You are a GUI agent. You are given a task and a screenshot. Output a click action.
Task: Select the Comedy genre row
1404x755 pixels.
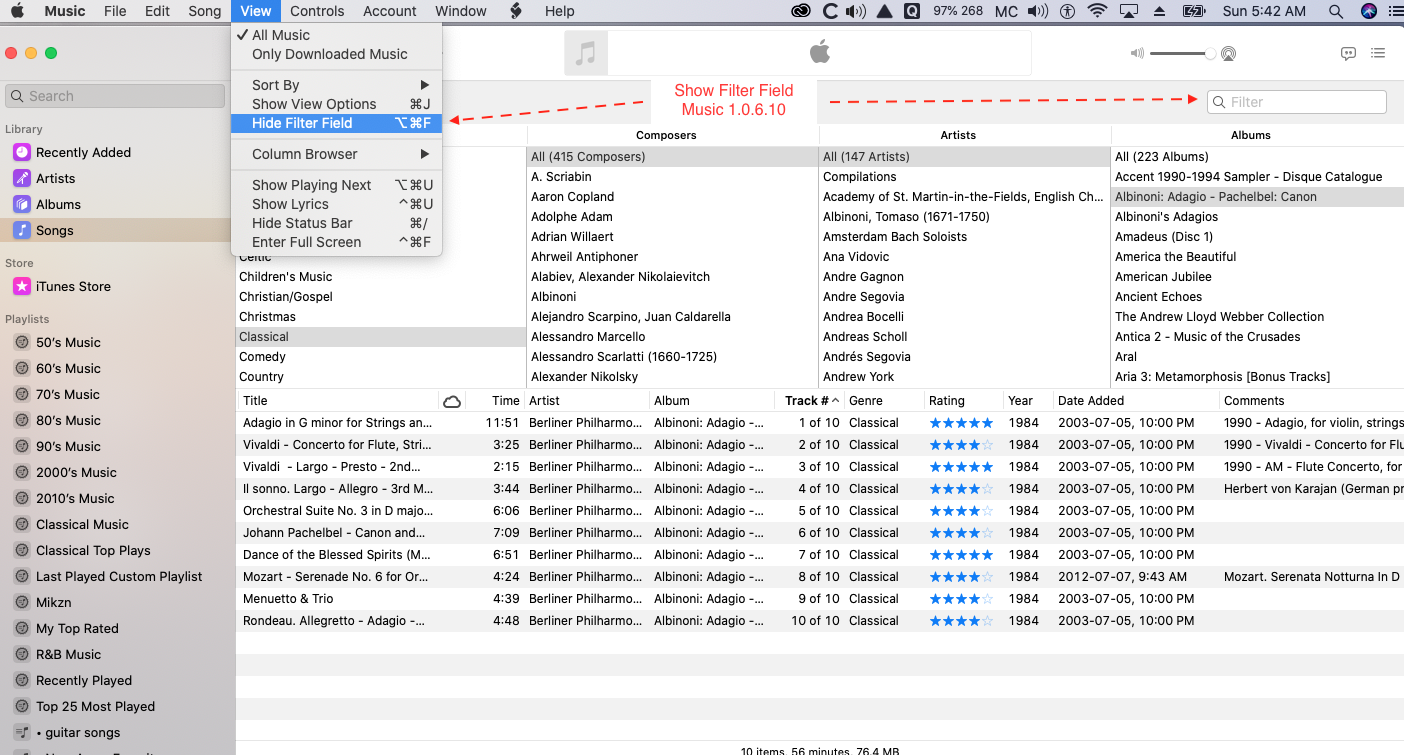click(381, 357)
